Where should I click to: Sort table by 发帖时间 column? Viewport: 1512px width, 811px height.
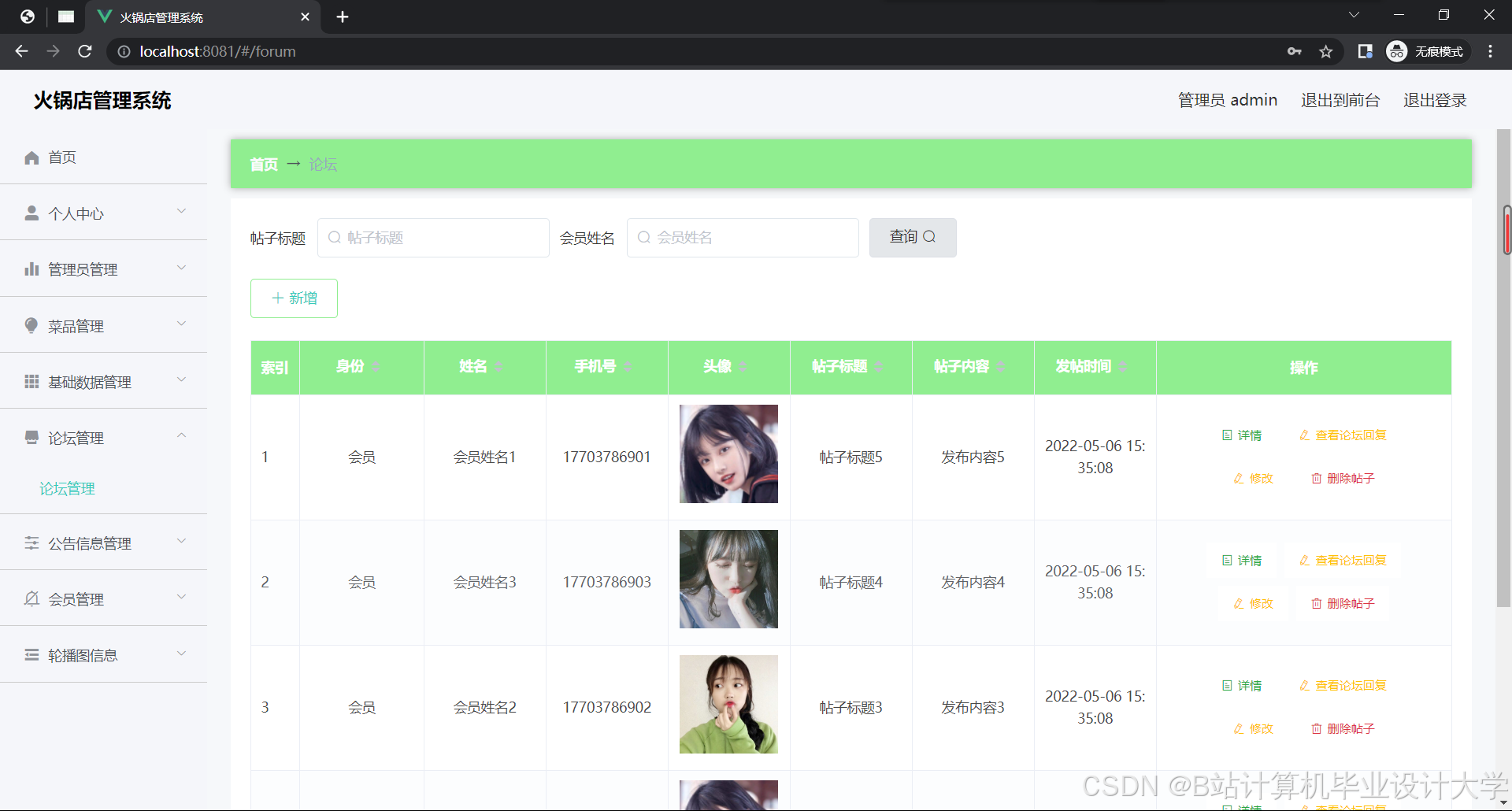point(1123,367)
